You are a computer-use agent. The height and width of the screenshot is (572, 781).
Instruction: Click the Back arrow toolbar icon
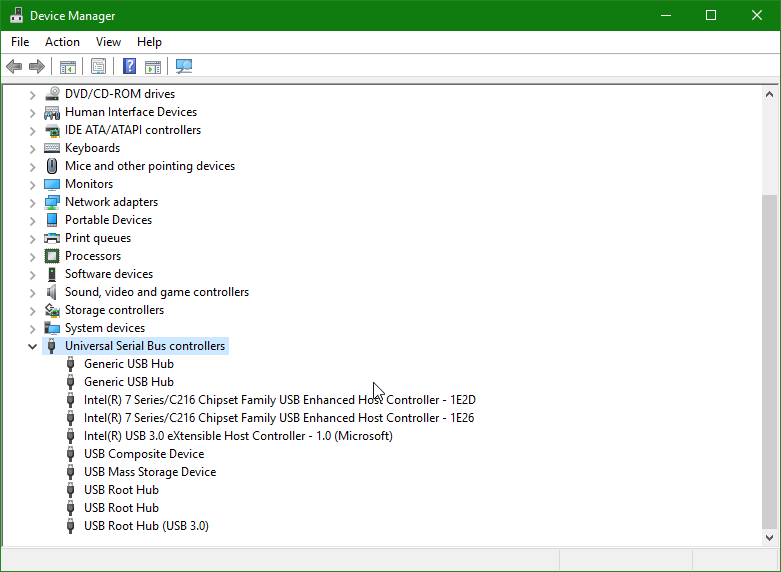(14, 66)
